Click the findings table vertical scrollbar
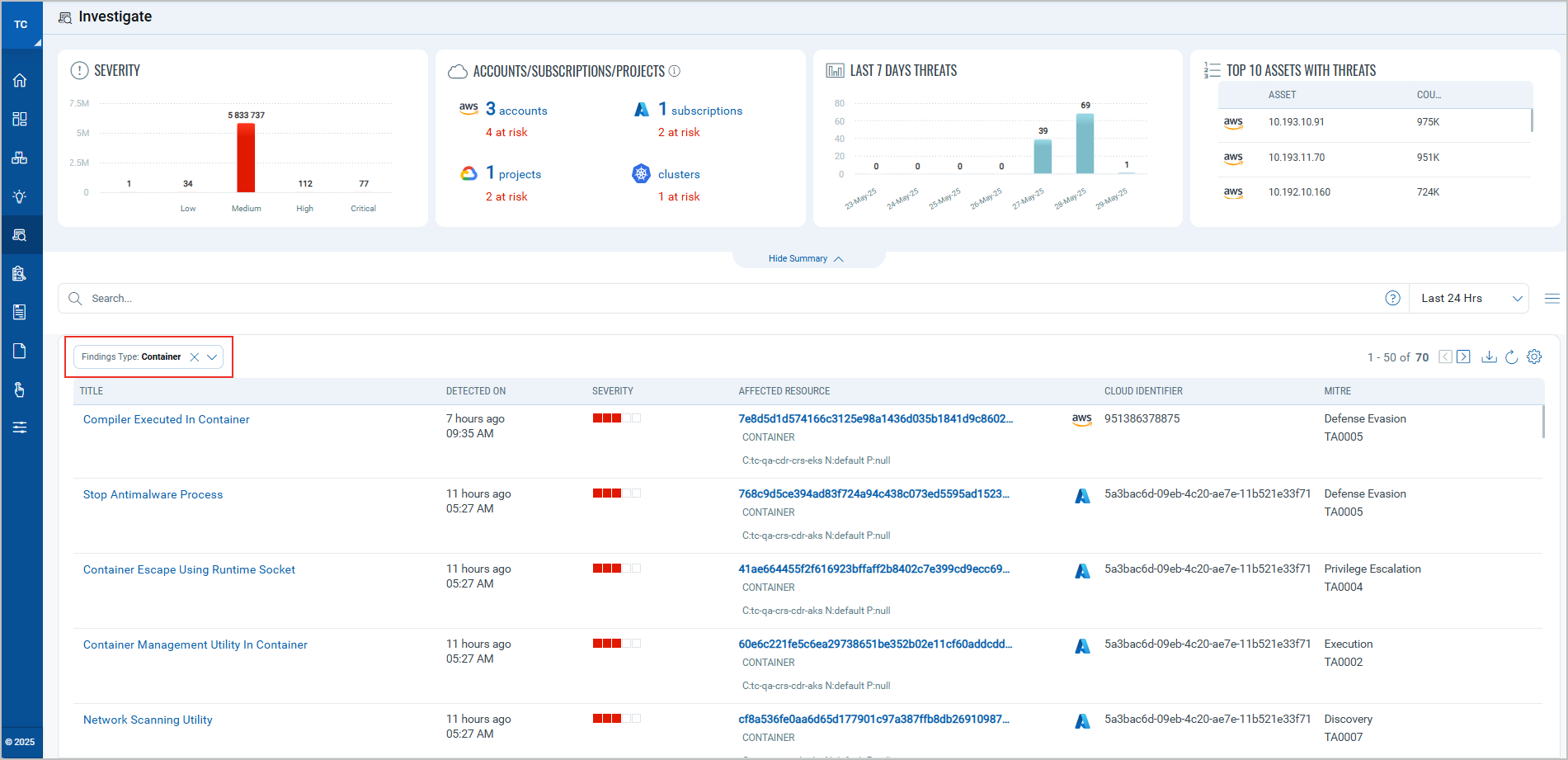 point(1544,422)
